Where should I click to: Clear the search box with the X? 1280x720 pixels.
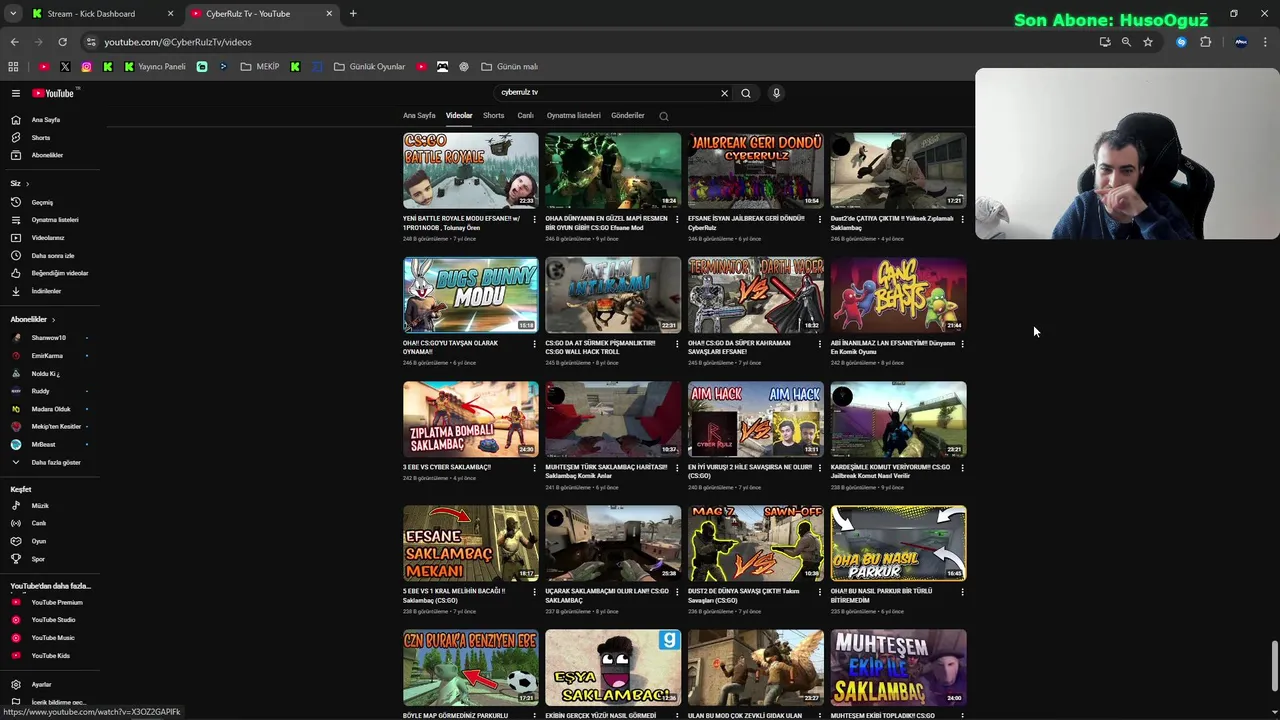(x=725, y=93)
